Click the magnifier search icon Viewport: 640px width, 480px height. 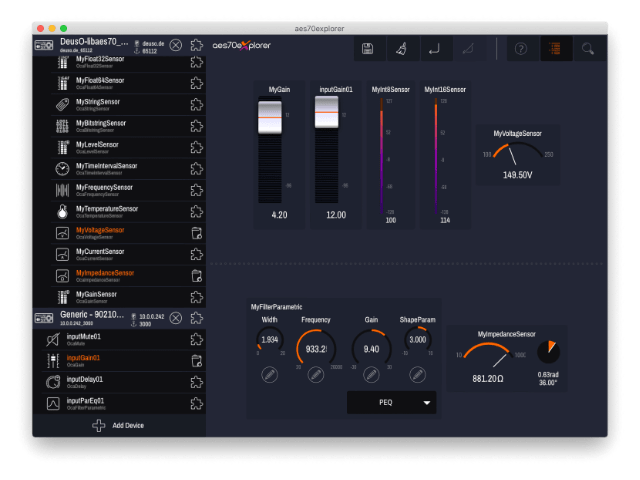pos(588,48)
